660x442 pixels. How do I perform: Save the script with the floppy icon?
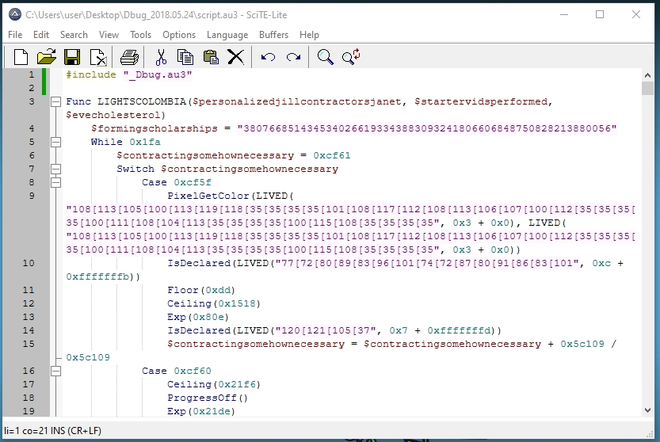pyautogui.click(x=72, y=57)
